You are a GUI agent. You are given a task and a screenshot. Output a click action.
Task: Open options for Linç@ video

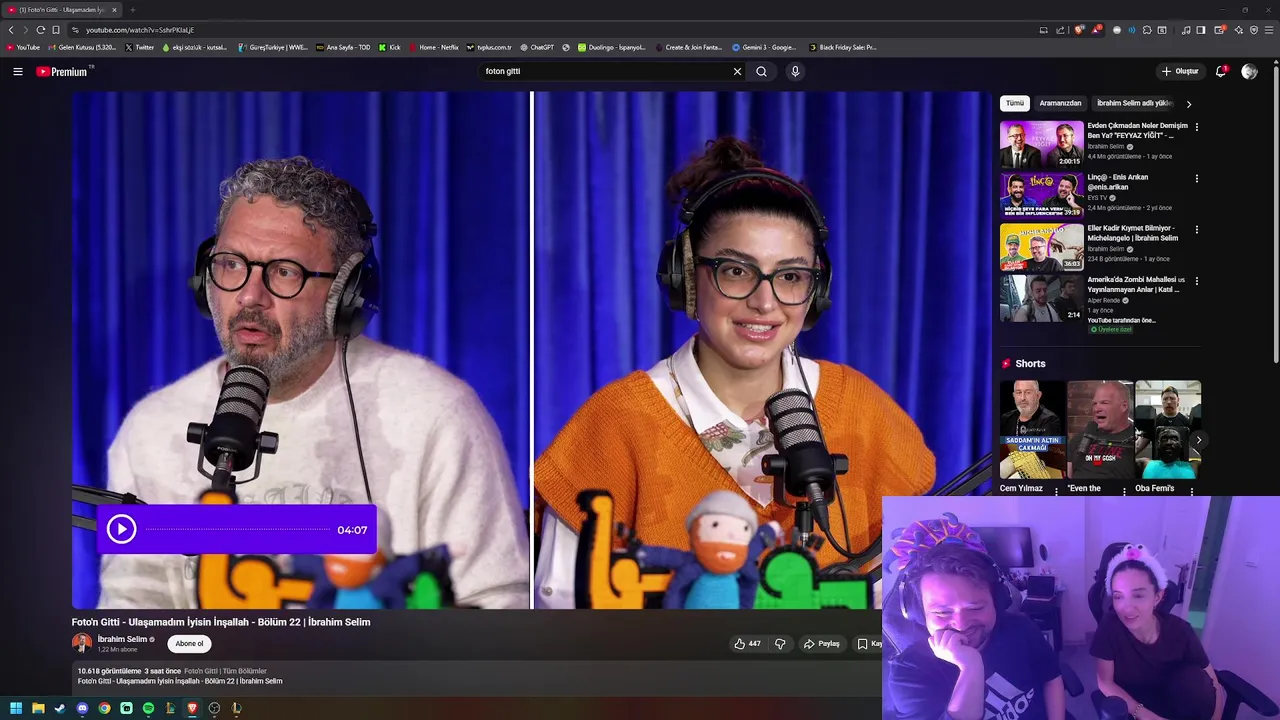(x=1197, y=178)
